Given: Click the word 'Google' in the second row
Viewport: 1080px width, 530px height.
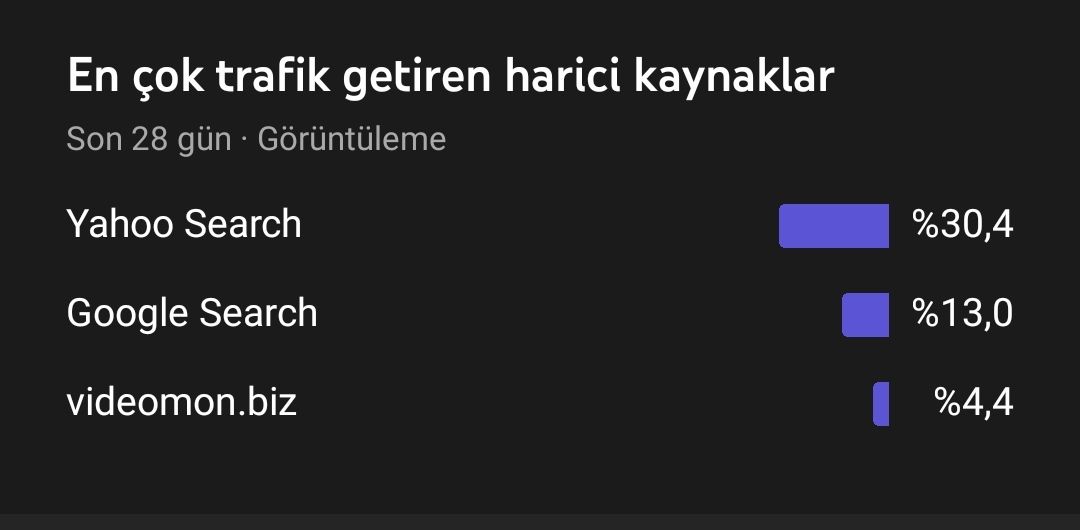Looking at the screenshot, I should tap(127, 315).
